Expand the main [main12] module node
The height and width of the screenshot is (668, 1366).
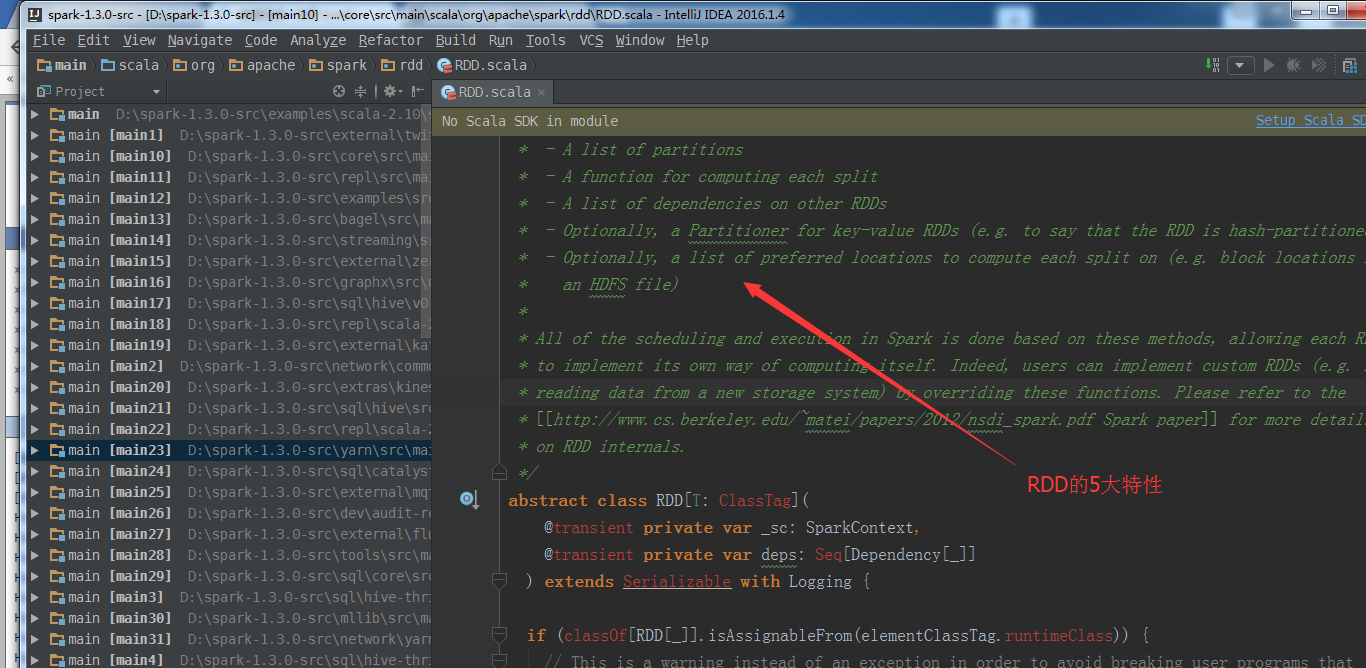[x=35, y=198]
